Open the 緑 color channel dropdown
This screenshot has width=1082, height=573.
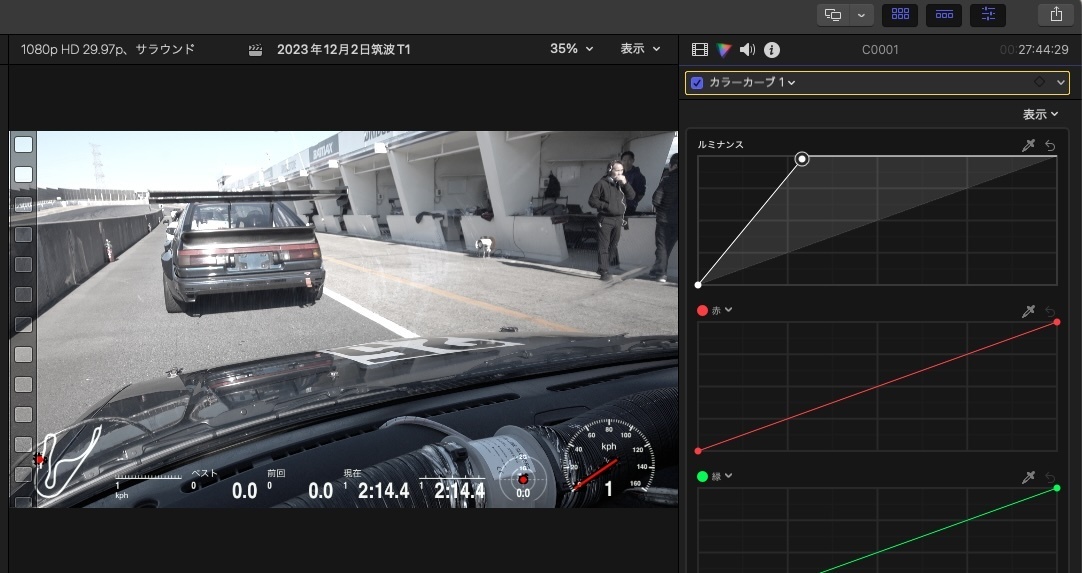coord(722,476)
